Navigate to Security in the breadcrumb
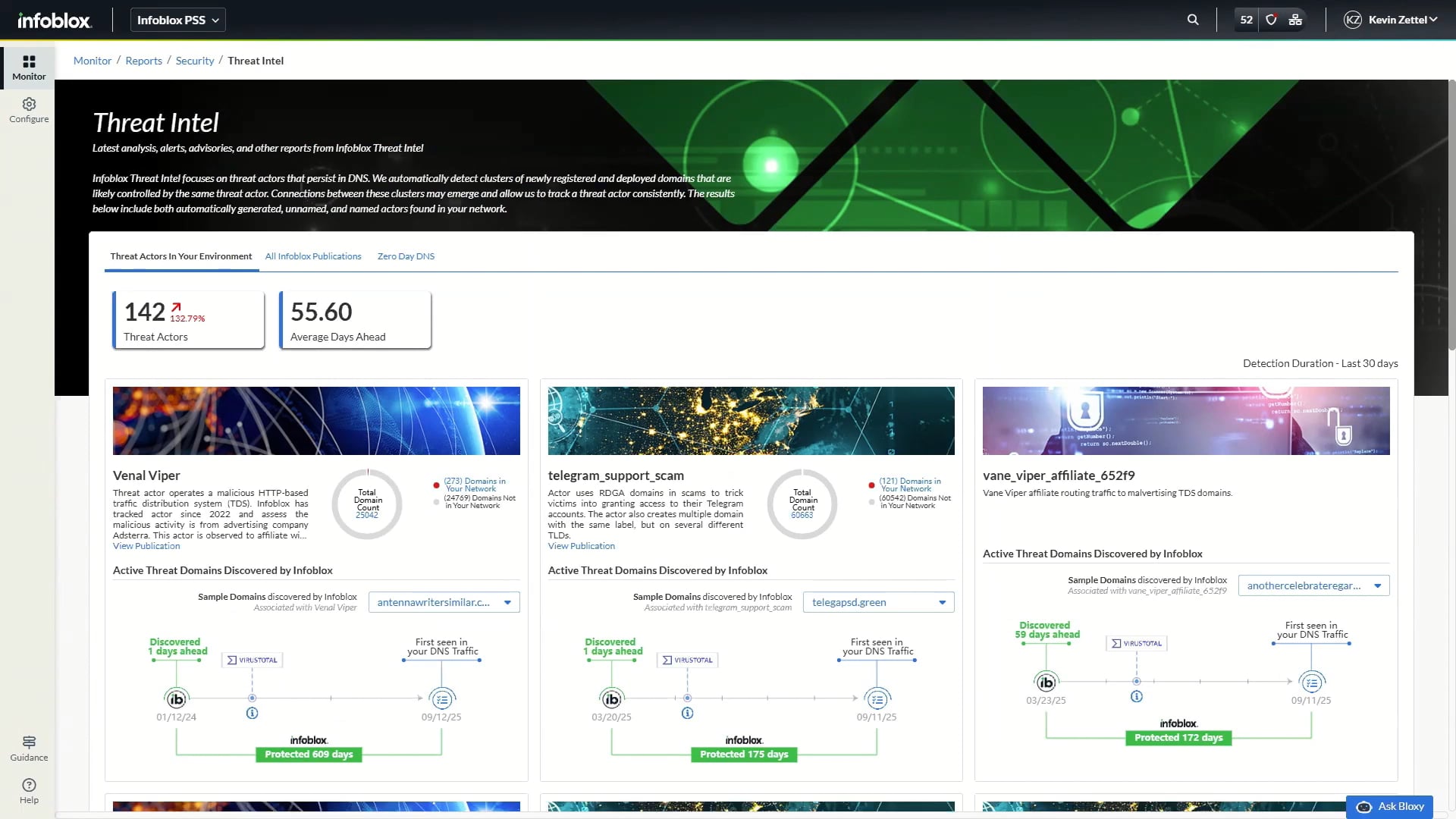Viewport: 1456px width, 819px height. (194, 60)
